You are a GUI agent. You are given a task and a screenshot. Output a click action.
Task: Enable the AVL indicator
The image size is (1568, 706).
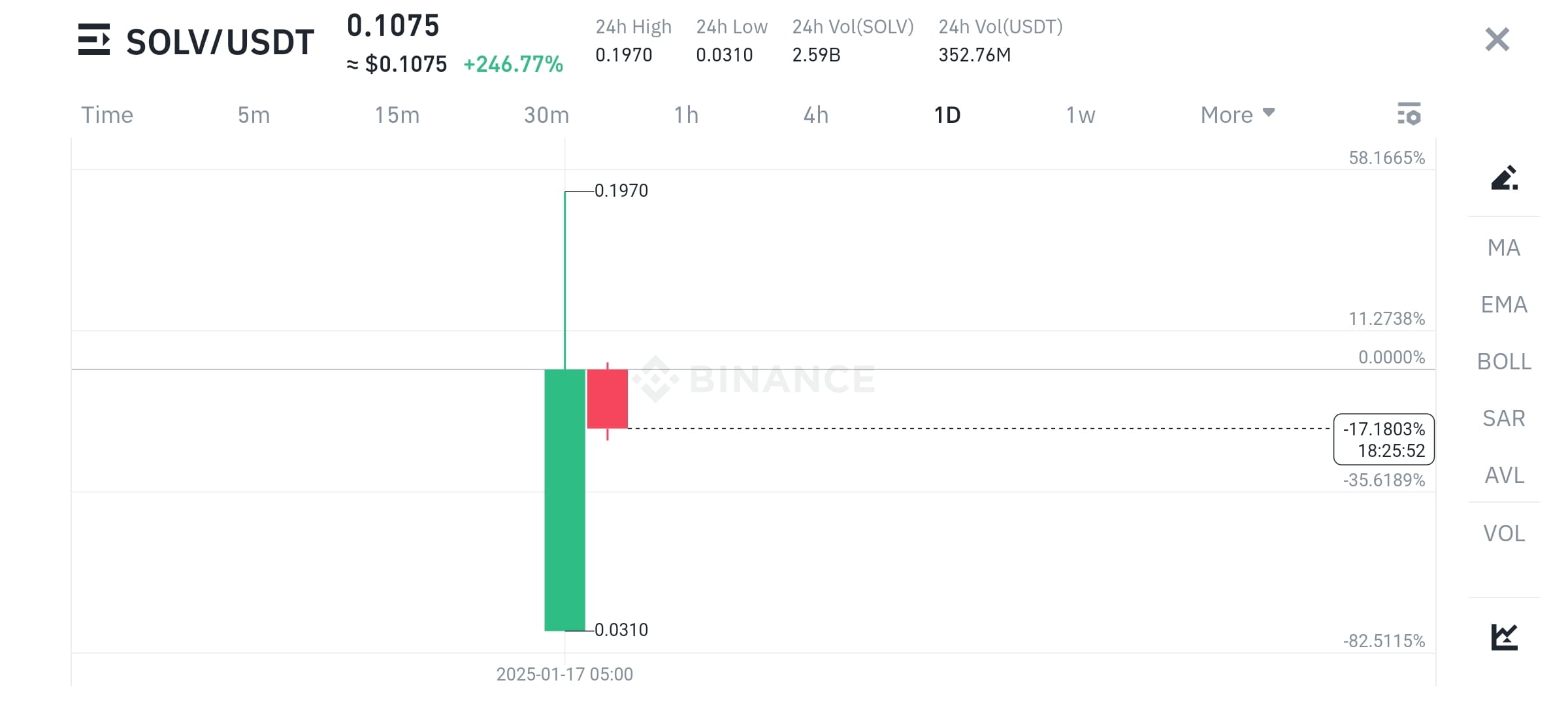(1504, 475)
